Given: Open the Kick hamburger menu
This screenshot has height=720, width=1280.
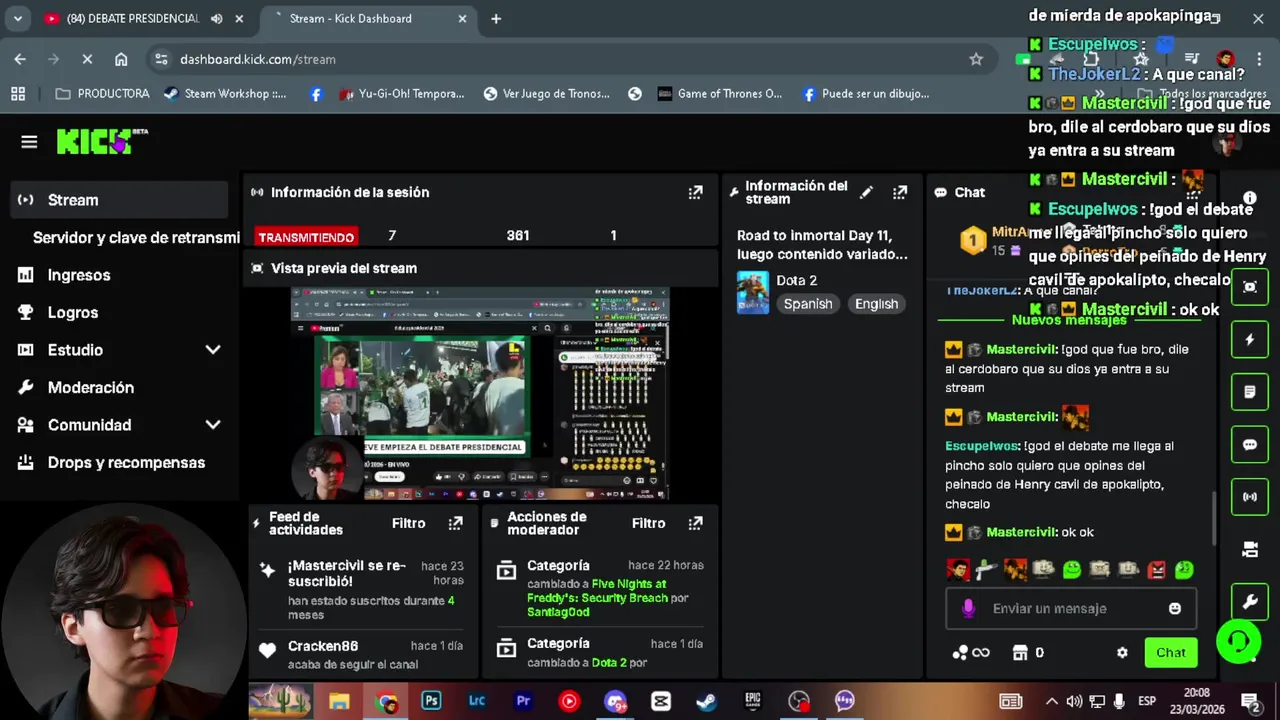Looking at the screenshot, I should (29, 142).
